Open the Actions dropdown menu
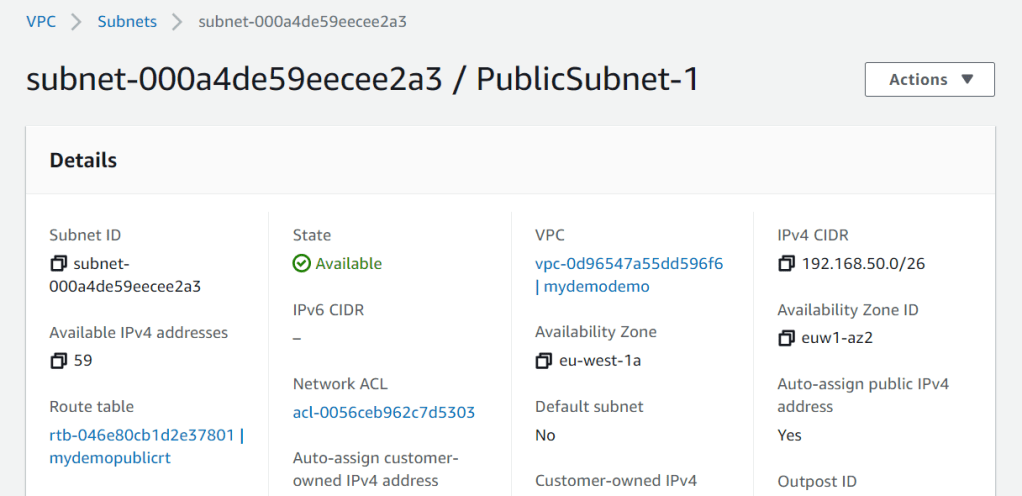The image size is (1022, 496). tap(929, 80)
